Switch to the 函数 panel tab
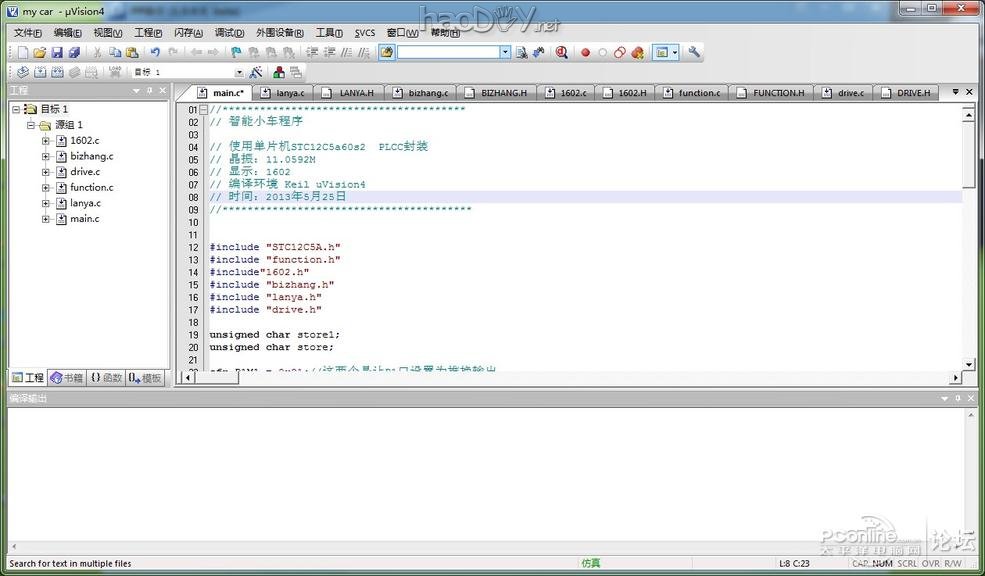 point(106,378)
